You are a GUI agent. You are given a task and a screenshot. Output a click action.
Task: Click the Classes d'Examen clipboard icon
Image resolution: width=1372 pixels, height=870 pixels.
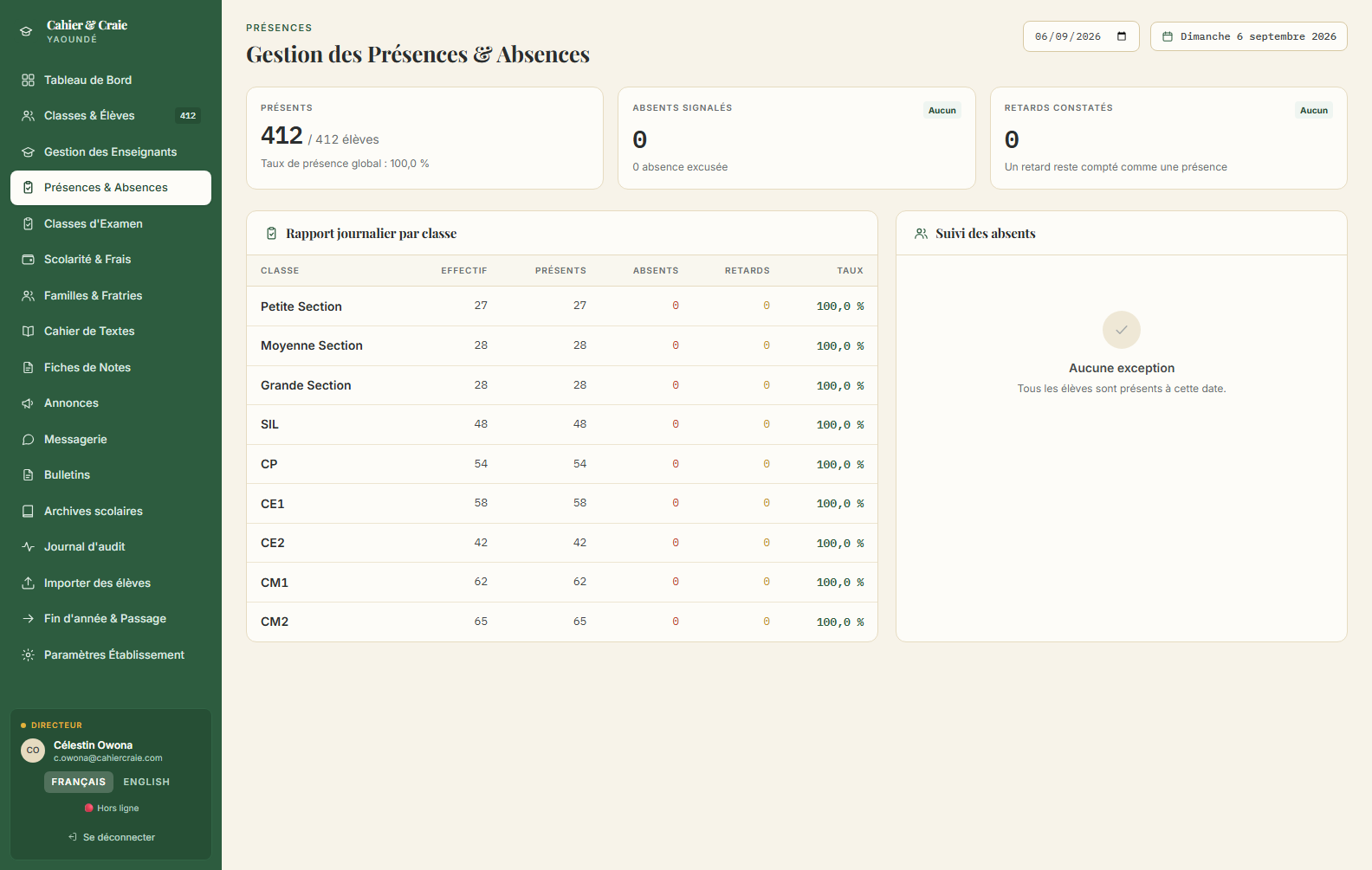[28, 224]
